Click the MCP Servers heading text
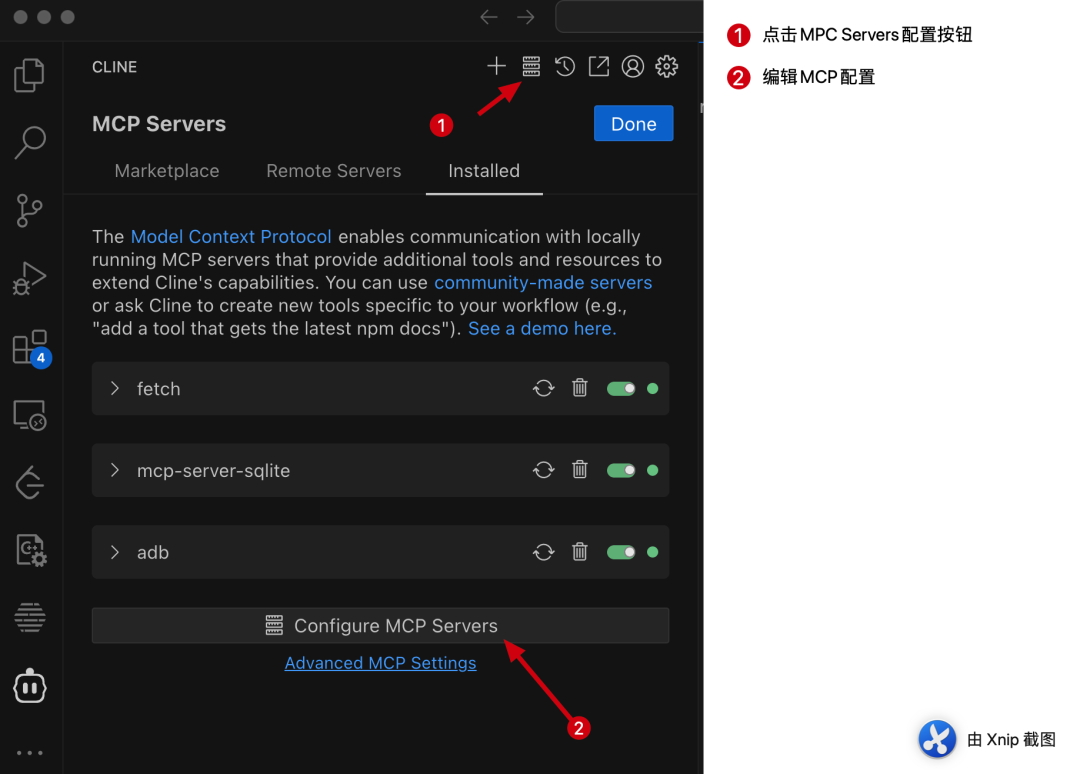The width and height of the screenshot is (1080, 774). [159, 124]
